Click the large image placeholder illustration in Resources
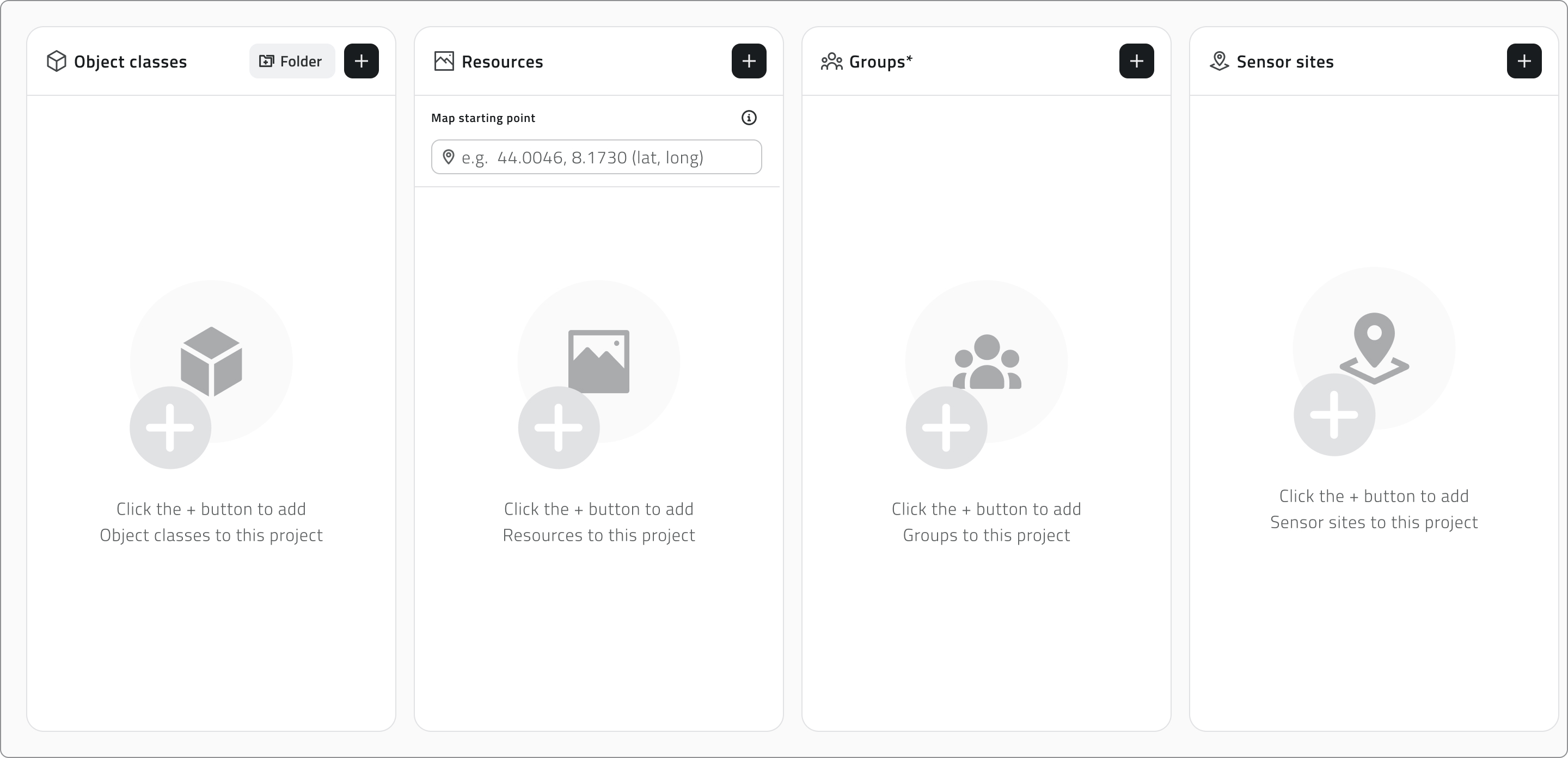The image size is (1568, 758). [599, 362]
